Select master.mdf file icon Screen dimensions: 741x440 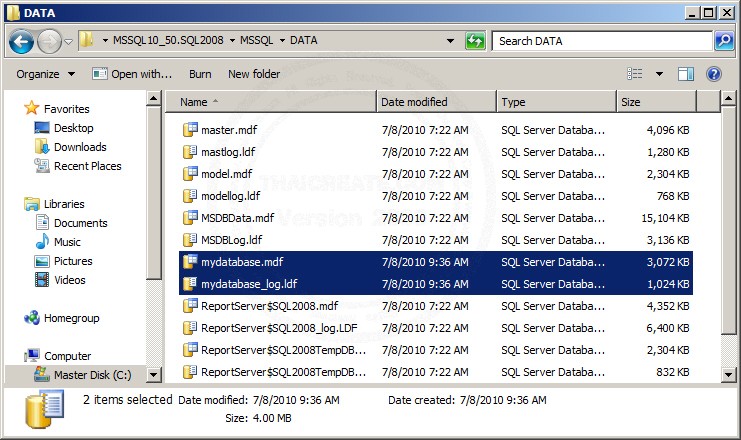(190, 129)
